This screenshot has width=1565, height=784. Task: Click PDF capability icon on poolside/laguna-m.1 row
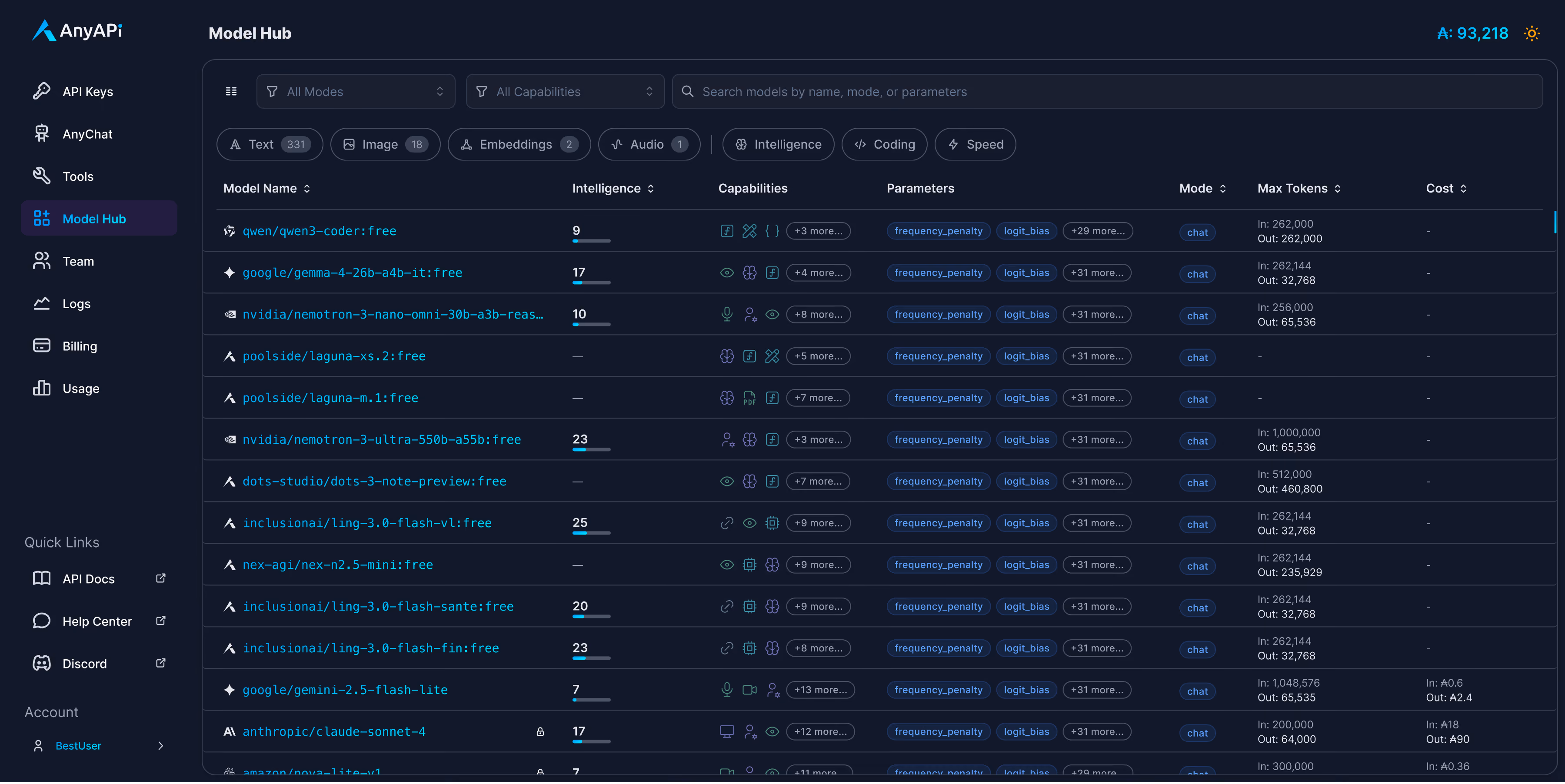(x=749, y=398)
